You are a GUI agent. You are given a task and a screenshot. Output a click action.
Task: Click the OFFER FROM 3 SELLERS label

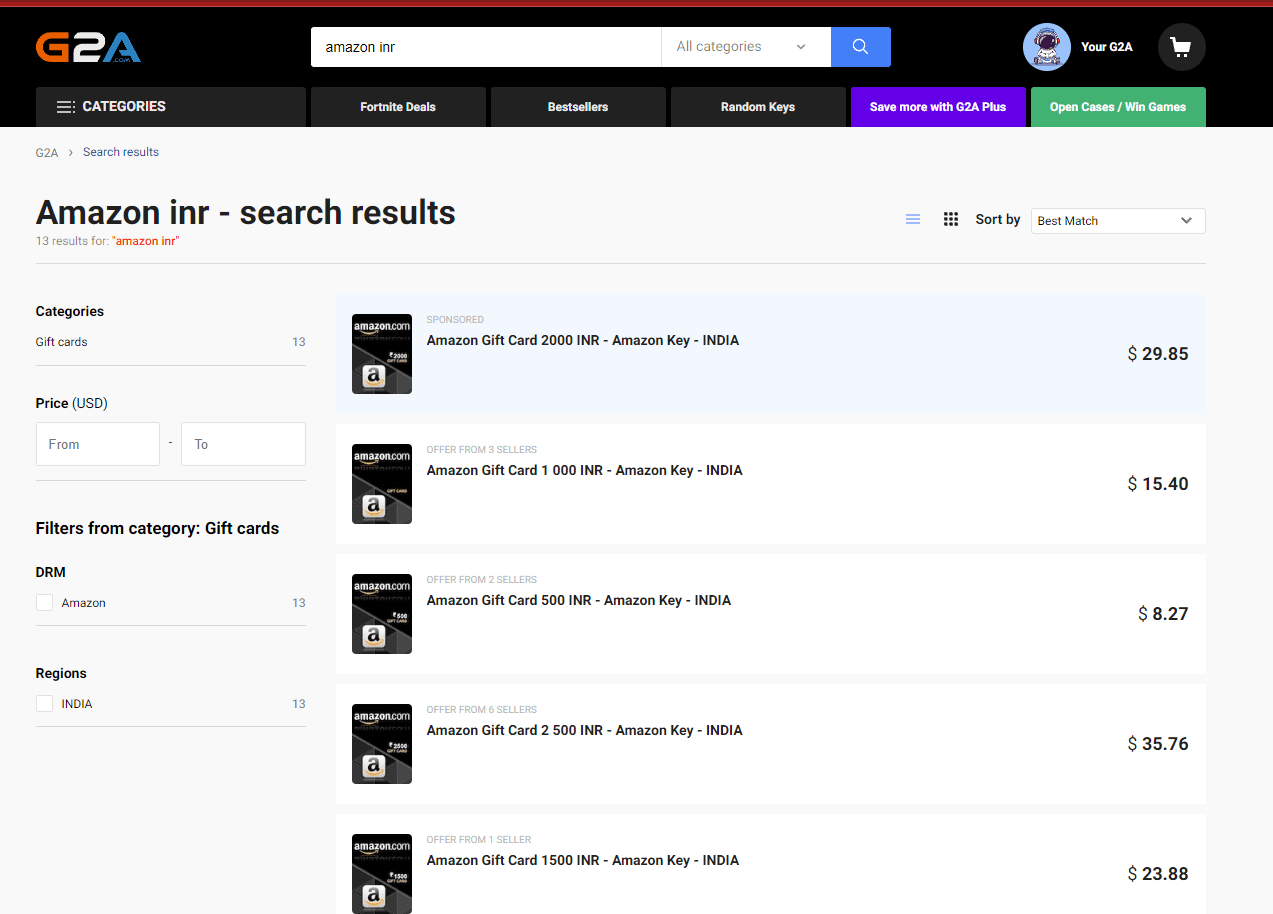pyautogui.click(x=482, y=450)
